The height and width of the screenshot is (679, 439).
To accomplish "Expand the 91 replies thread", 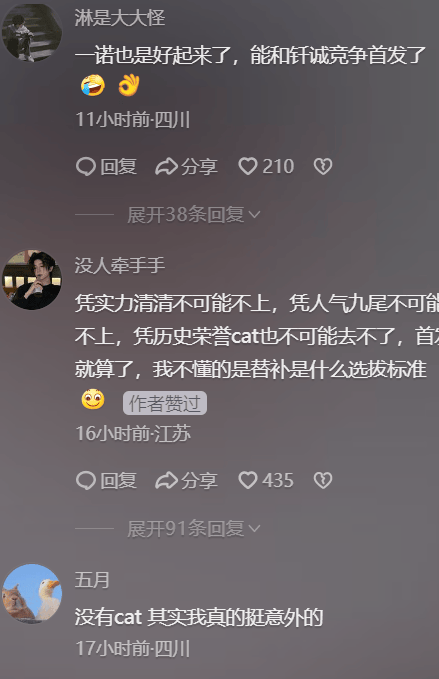I will tap(194, 528).
